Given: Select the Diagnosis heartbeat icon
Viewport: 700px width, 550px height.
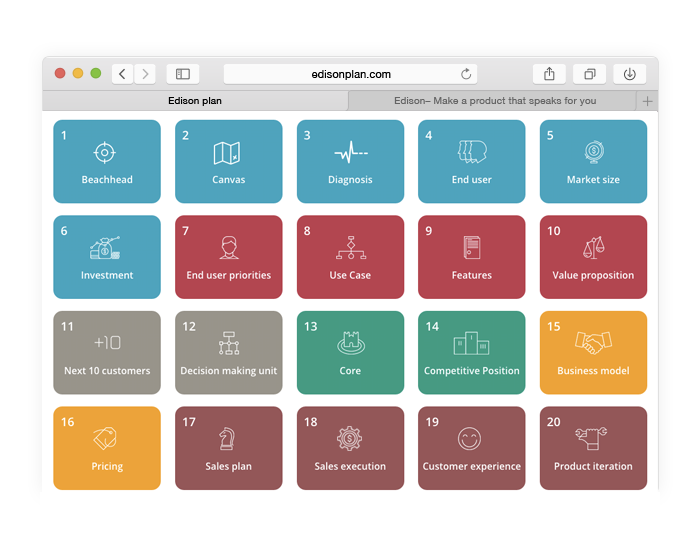Looking at the screenshot, I should [x=351, y=152].
